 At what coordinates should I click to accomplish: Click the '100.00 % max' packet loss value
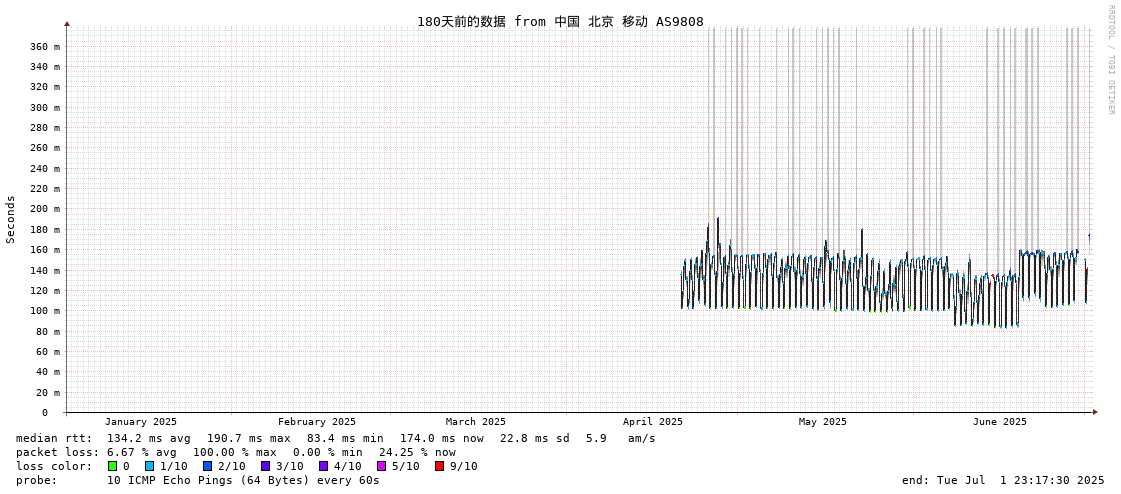(234, 453)
